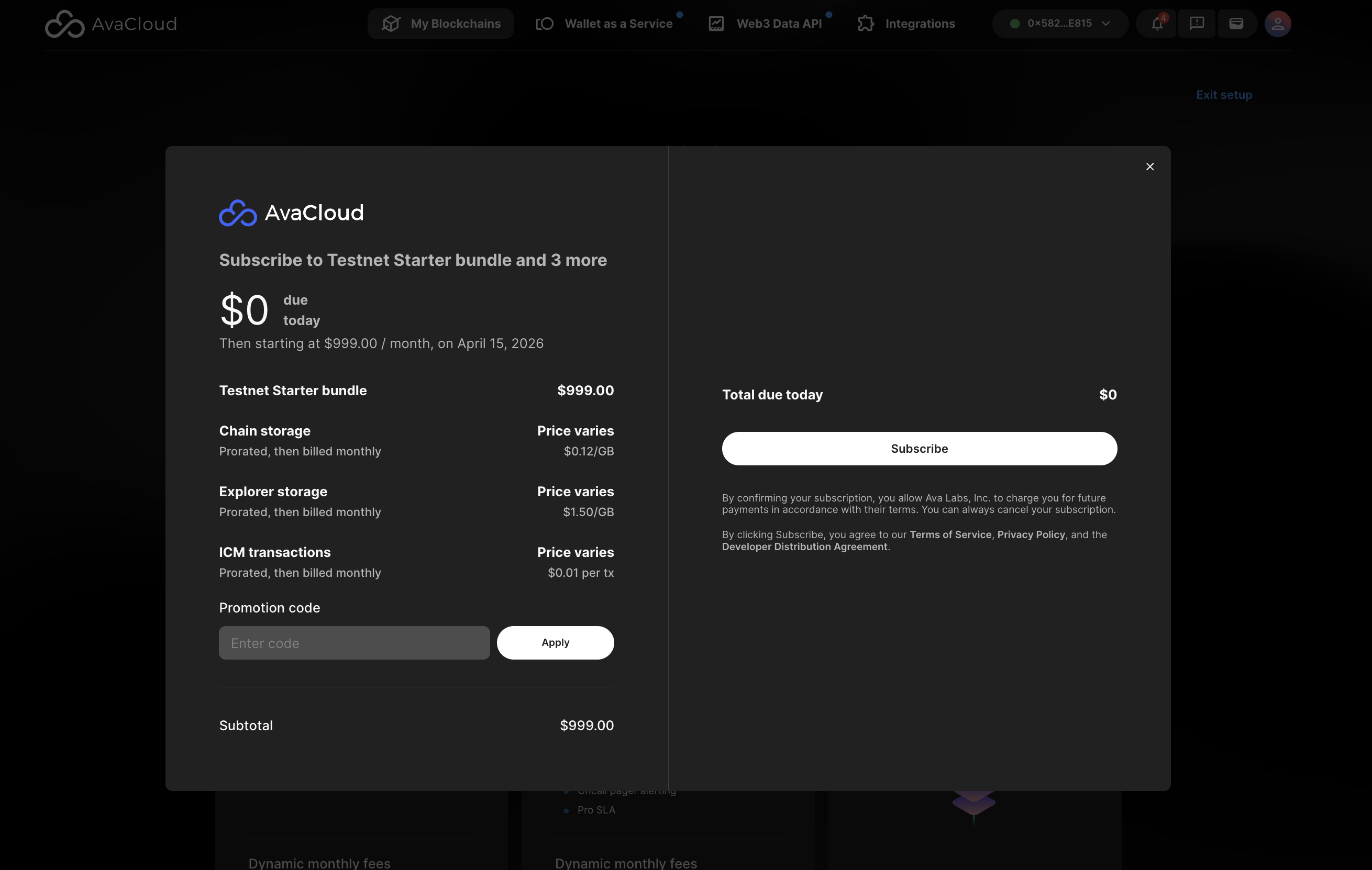
Task: Click the AvaCloud logo in header
Action: tap(110, 24)
